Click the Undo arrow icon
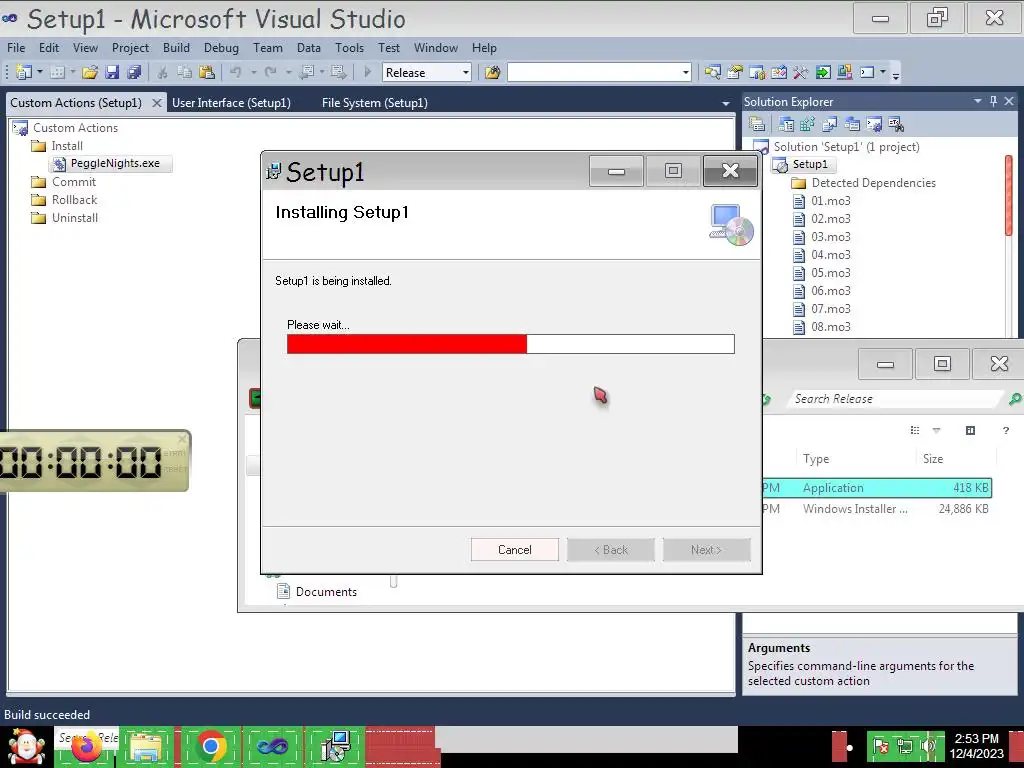This screenshot has width=1024, height=768. pyautogui.click(x=236, y=72)
